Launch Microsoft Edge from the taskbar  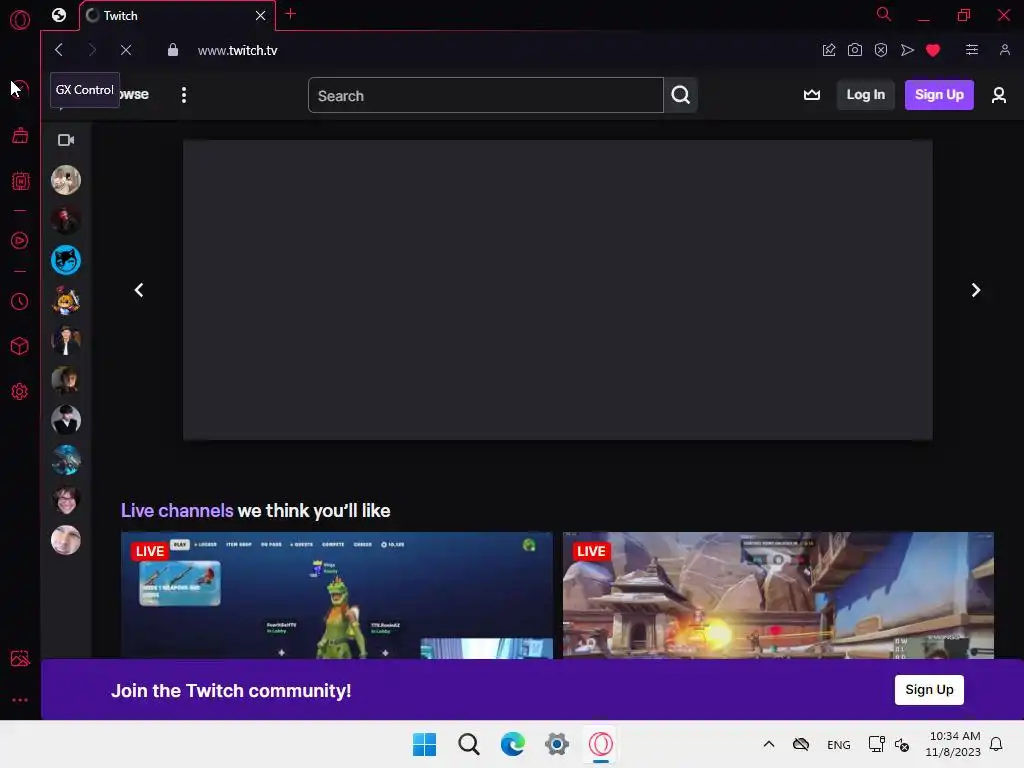click(x=513, y=744)
